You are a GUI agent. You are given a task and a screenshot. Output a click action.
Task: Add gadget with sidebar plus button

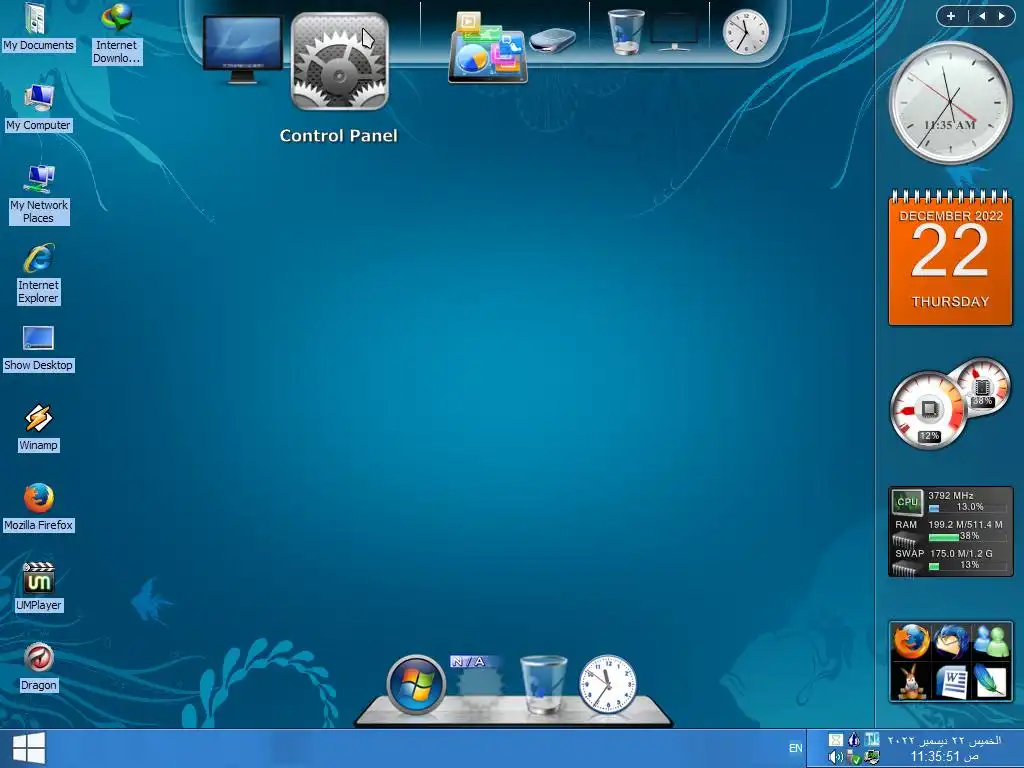(x=951, y=16)
